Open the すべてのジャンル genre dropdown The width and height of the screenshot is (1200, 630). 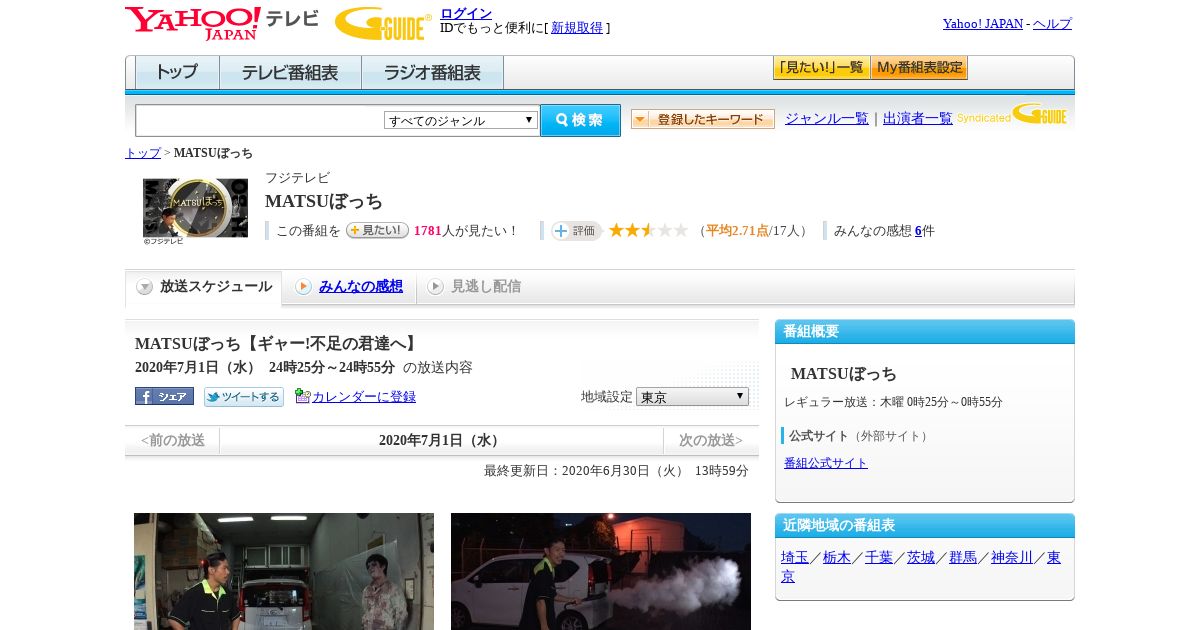pyautogui.click(x=461, y=120)
